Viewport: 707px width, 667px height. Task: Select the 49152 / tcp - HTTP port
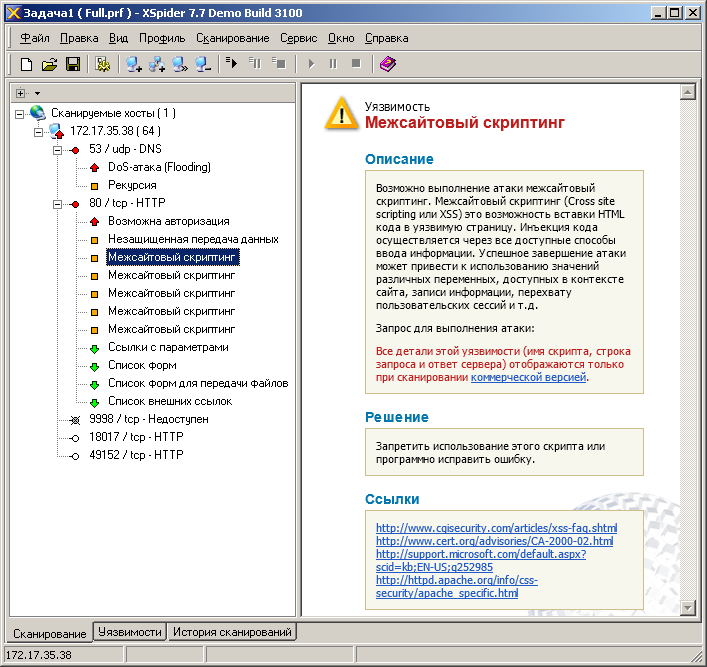136,455
